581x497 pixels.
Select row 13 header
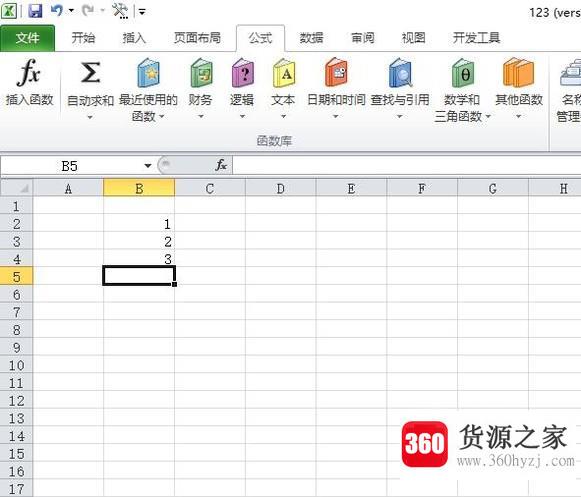16,418
